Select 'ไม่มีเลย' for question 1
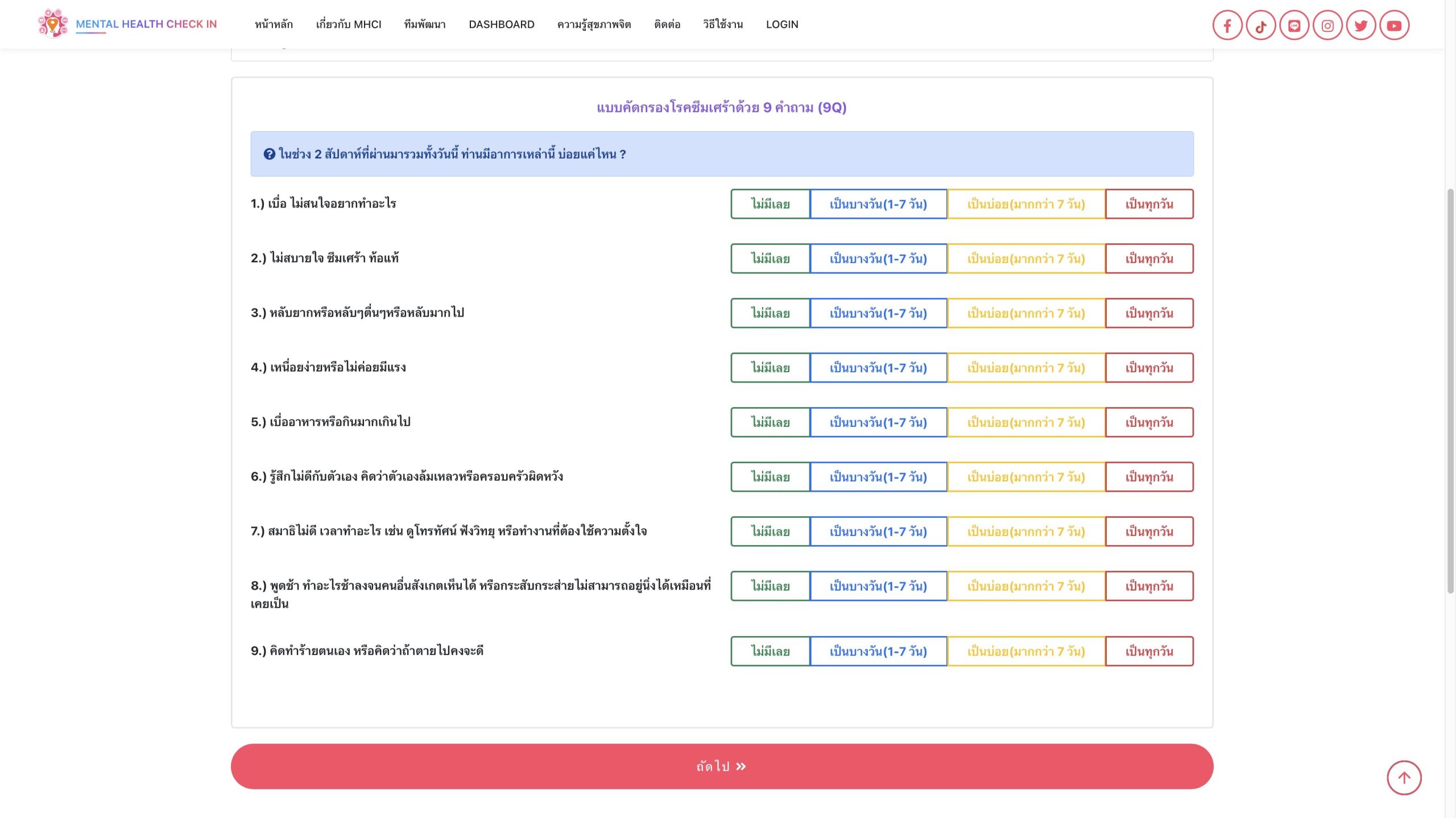This screenshot has width=1456, height=818. pos(770,204)
